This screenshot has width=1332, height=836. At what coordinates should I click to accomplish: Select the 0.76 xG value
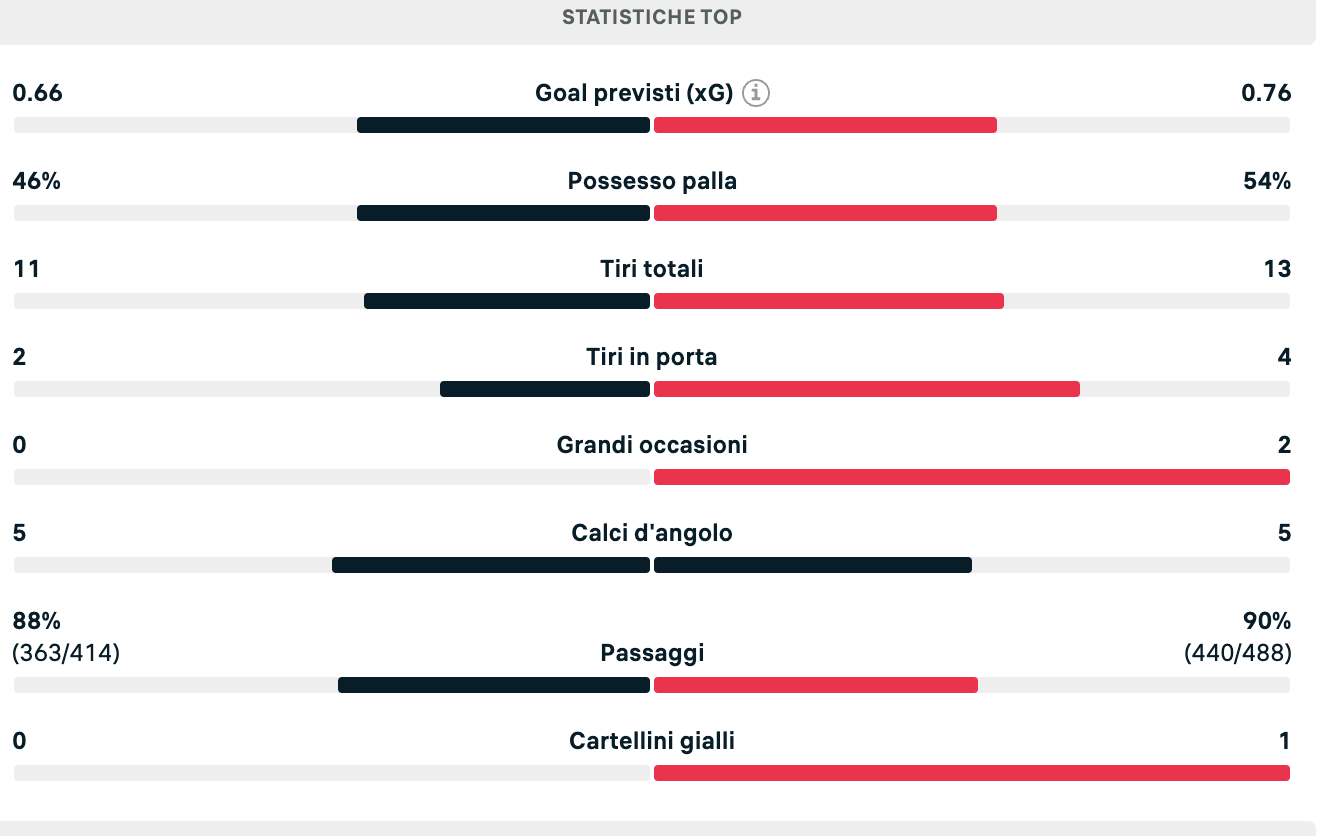(x=1266, y=93)
